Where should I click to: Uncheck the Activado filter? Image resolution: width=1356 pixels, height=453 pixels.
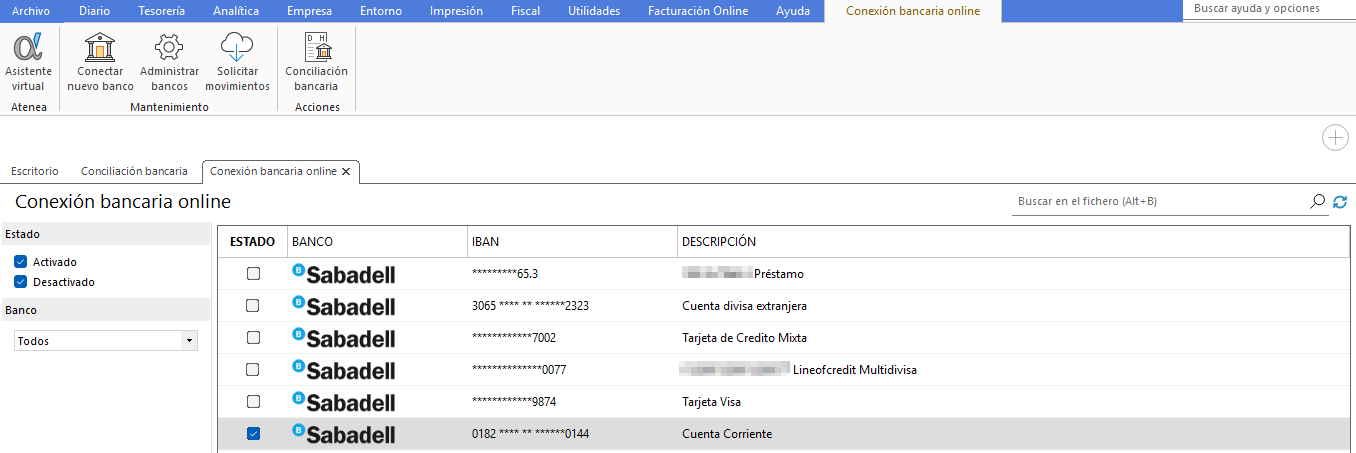(x=20, y=262)
